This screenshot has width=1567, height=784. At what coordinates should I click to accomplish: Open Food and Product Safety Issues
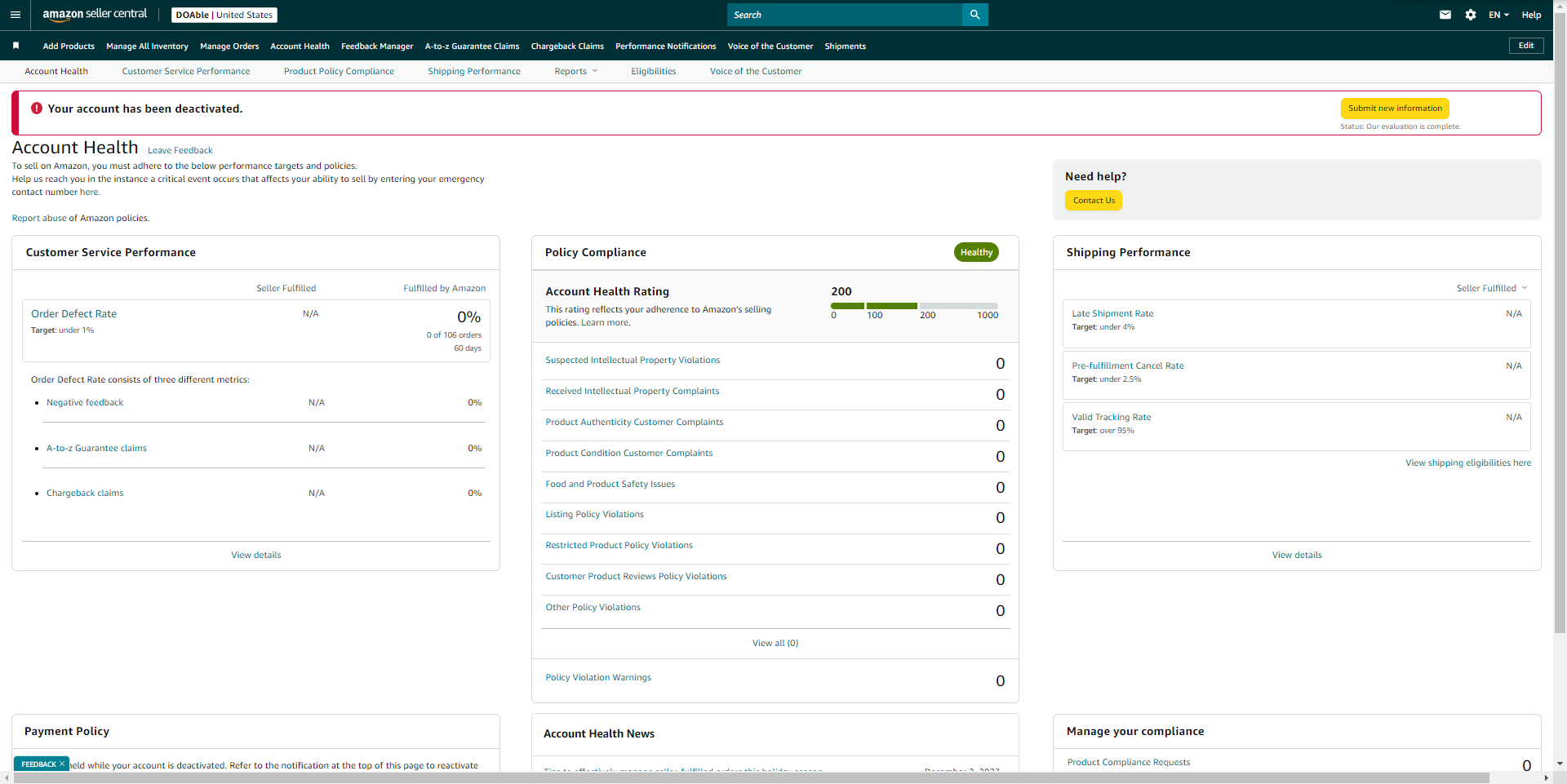point(610,484)
